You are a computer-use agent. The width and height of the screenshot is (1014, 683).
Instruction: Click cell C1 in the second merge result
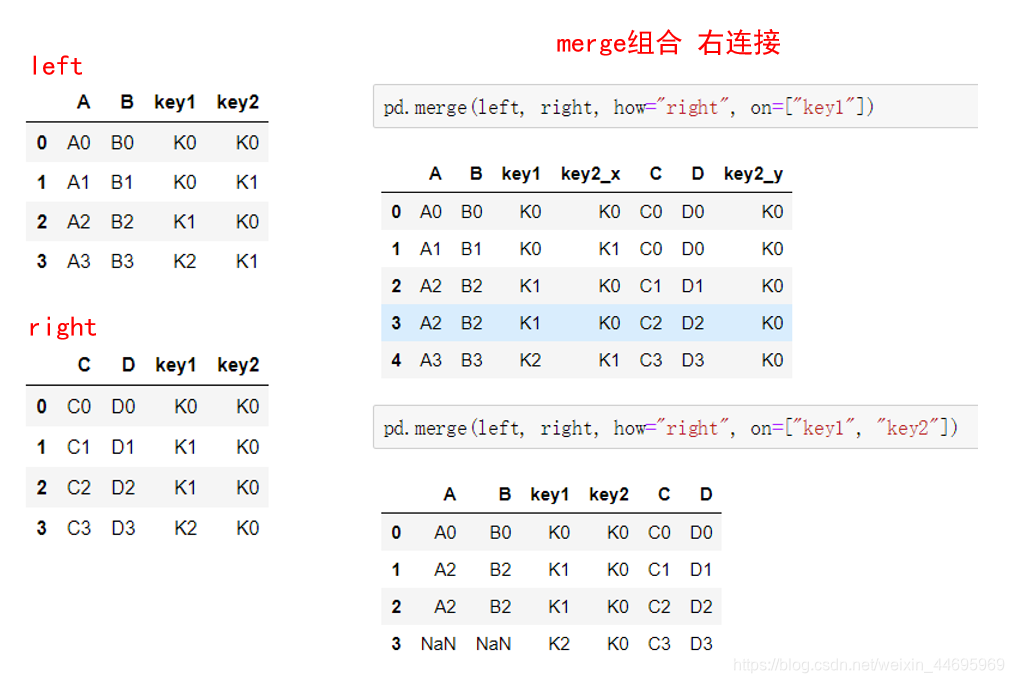[659, 570]
